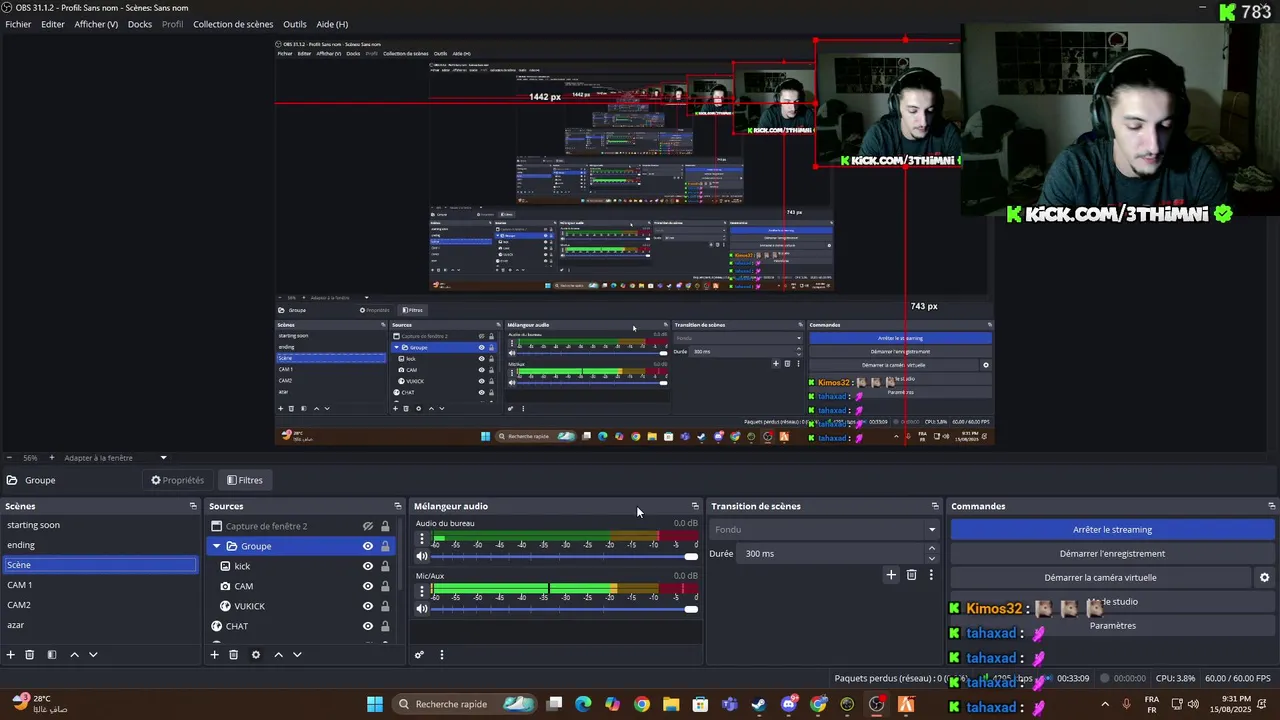Select the CAM2 scene
Image resolution: width=1280 pixels, height=720 pixels.
coord(100,605)
